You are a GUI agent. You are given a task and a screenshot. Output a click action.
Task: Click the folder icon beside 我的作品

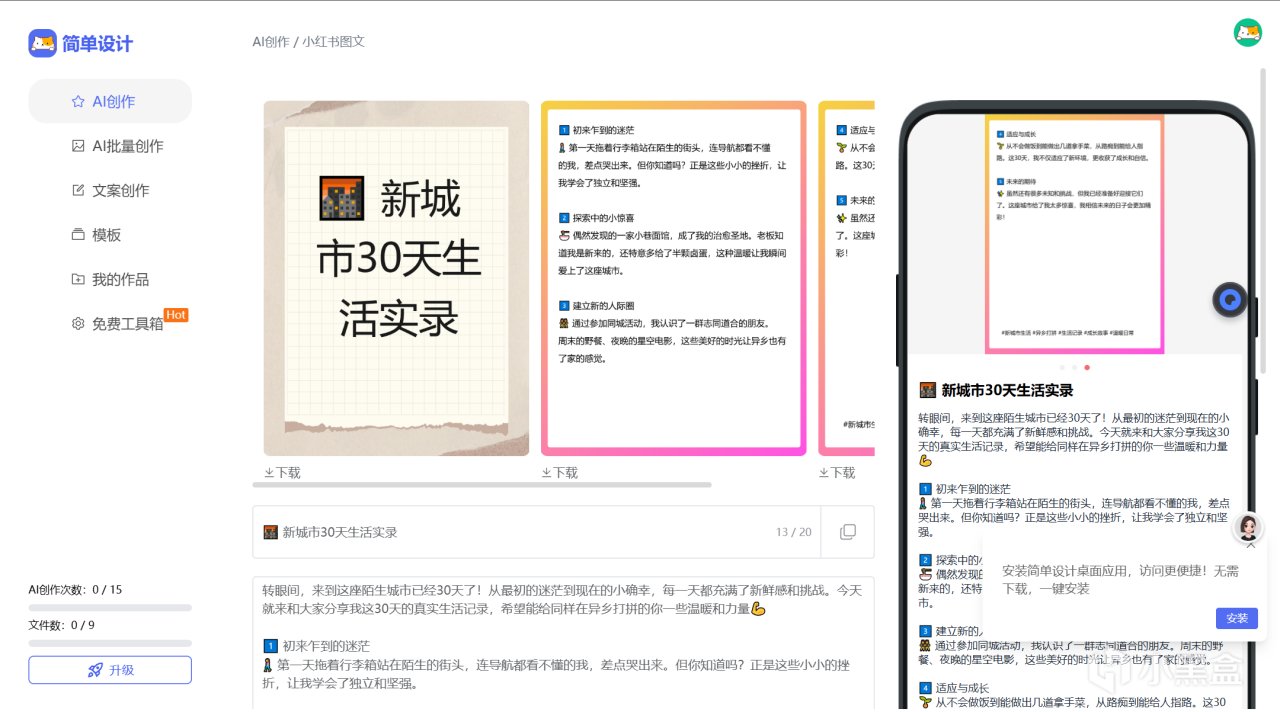[x=78, y=279]
